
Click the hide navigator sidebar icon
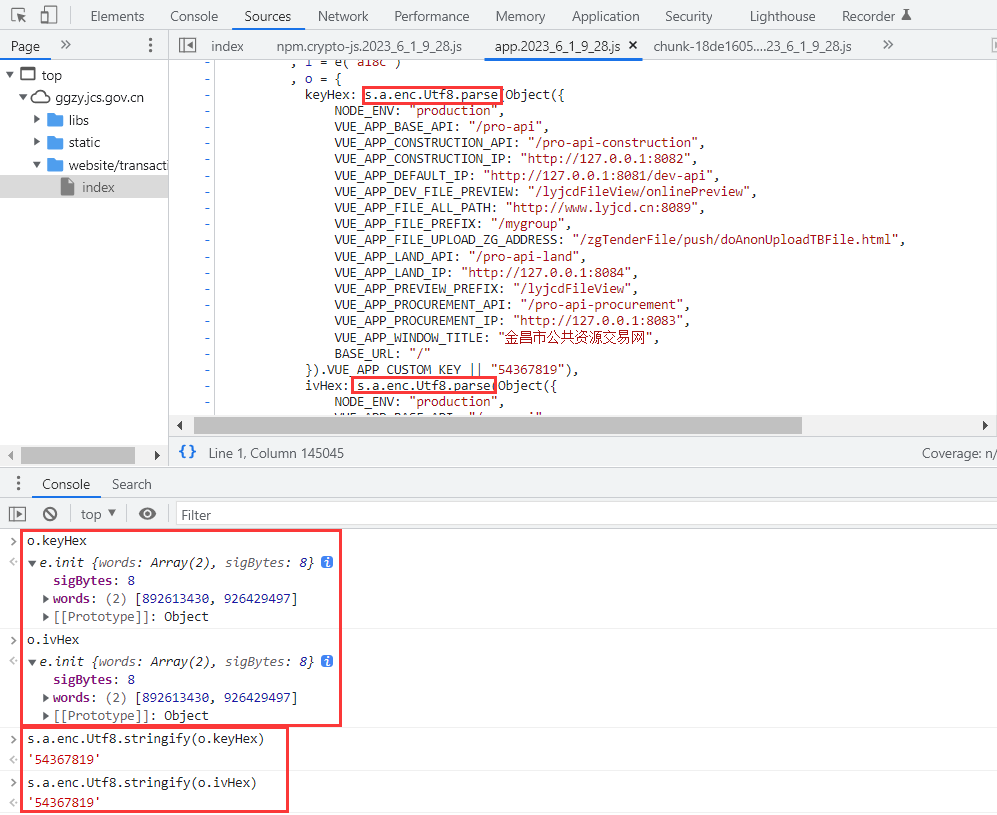(x=187, y=45)
